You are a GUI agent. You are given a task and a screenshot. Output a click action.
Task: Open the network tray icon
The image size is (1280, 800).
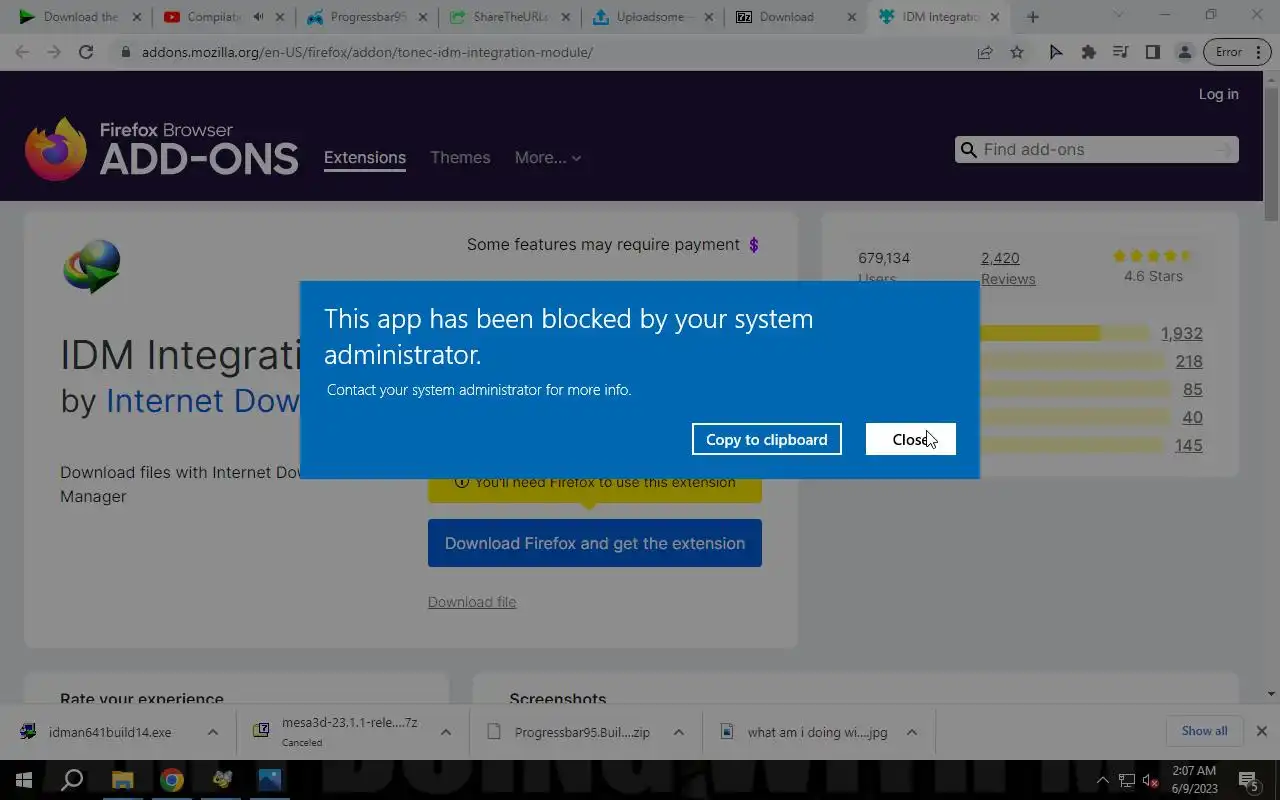(1126, 780)
